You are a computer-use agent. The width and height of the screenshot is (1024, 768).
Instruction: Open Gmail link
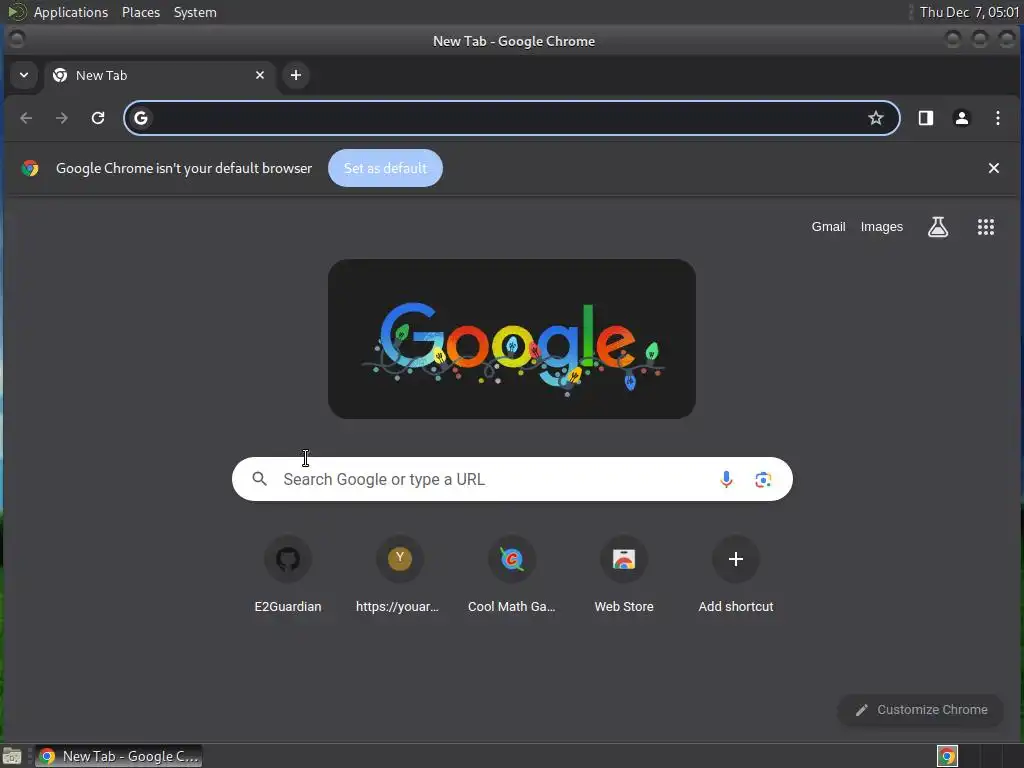coord(828,227)
